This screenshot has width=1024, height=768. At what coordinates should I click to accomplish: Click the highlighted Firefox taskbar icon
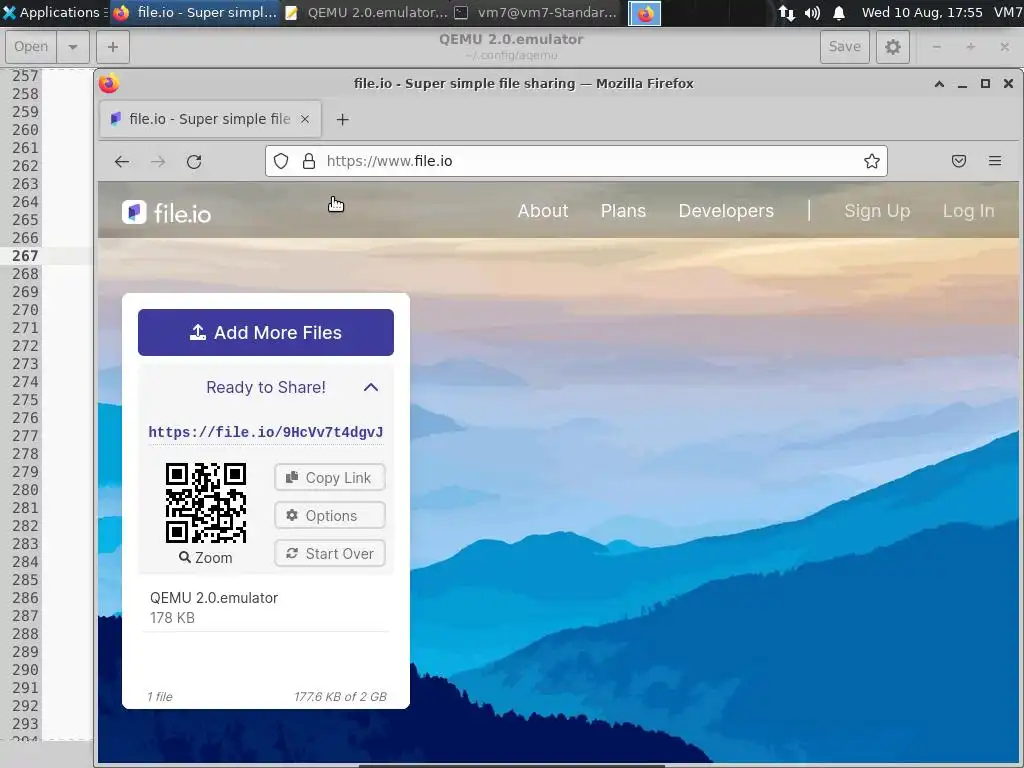point(645,13)
